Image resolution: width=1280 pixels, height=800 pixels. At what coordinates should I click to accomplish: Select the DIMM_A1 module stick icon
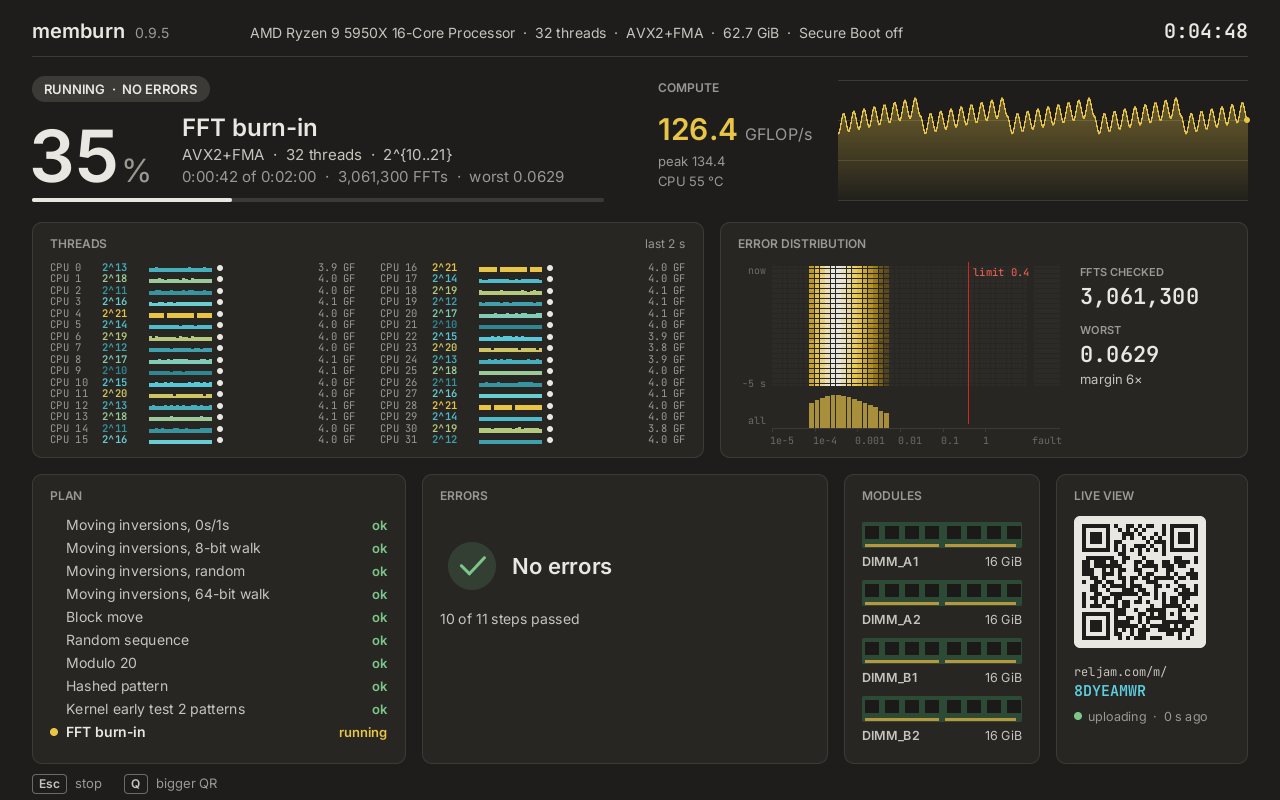(942, 535)
